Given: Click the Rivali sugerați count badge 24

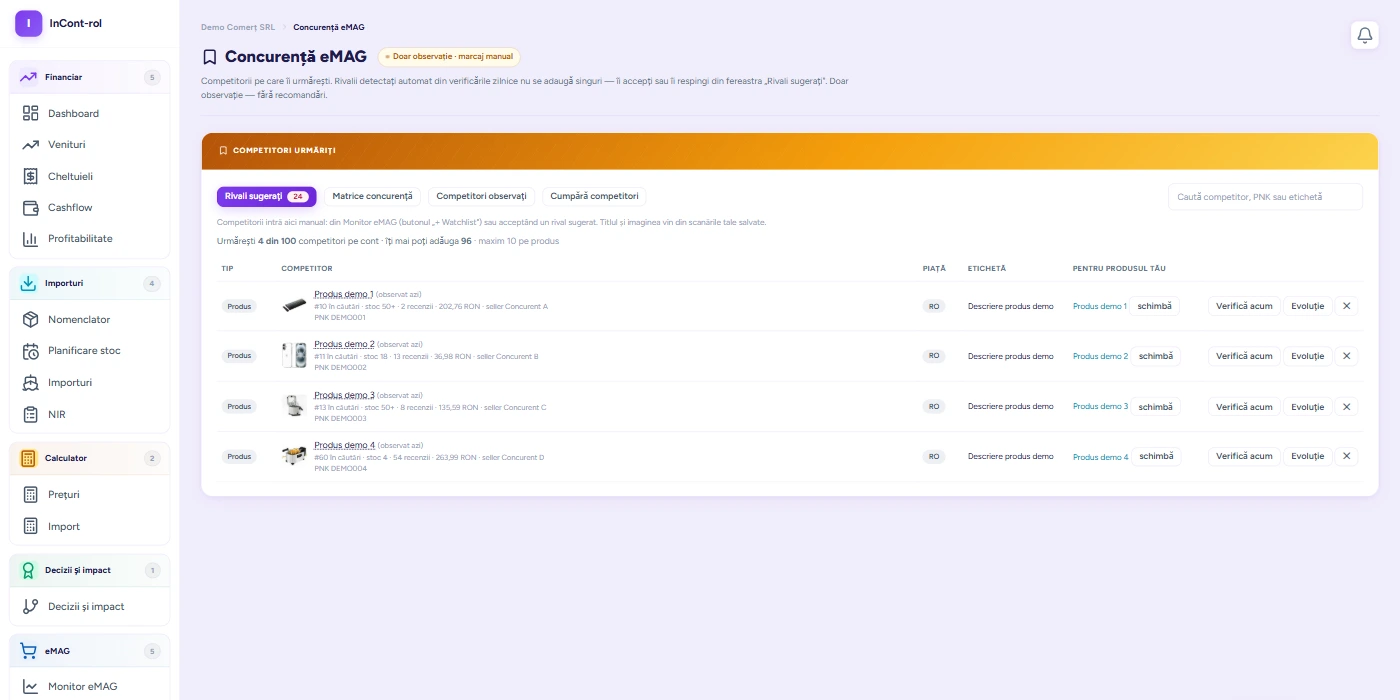Looking at the screenshot, I should point(297,197).
